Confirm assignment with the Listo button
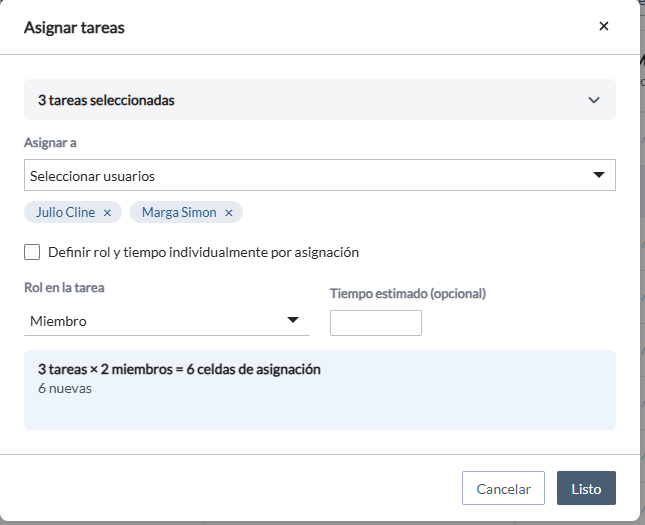Image resolution: width=645 pixels, height=525 pixels. [x=586, y=488]
